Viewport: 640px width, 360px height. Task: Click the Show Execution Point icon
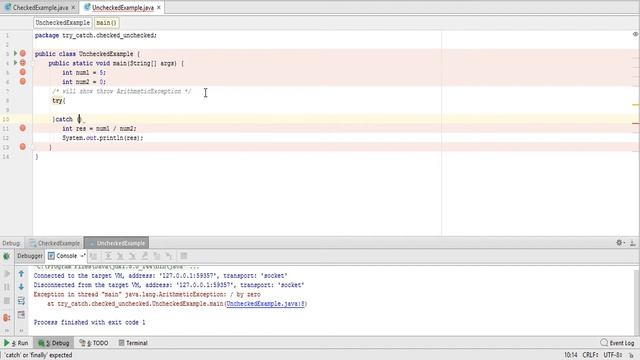93,256
